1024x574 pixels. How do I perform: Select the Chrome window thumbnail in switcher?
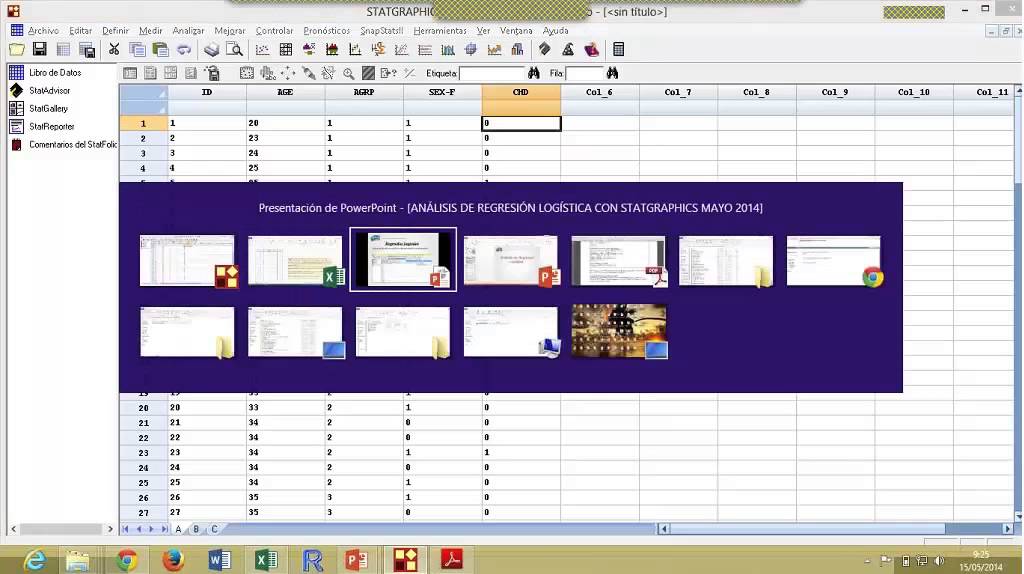coord(834,261)
